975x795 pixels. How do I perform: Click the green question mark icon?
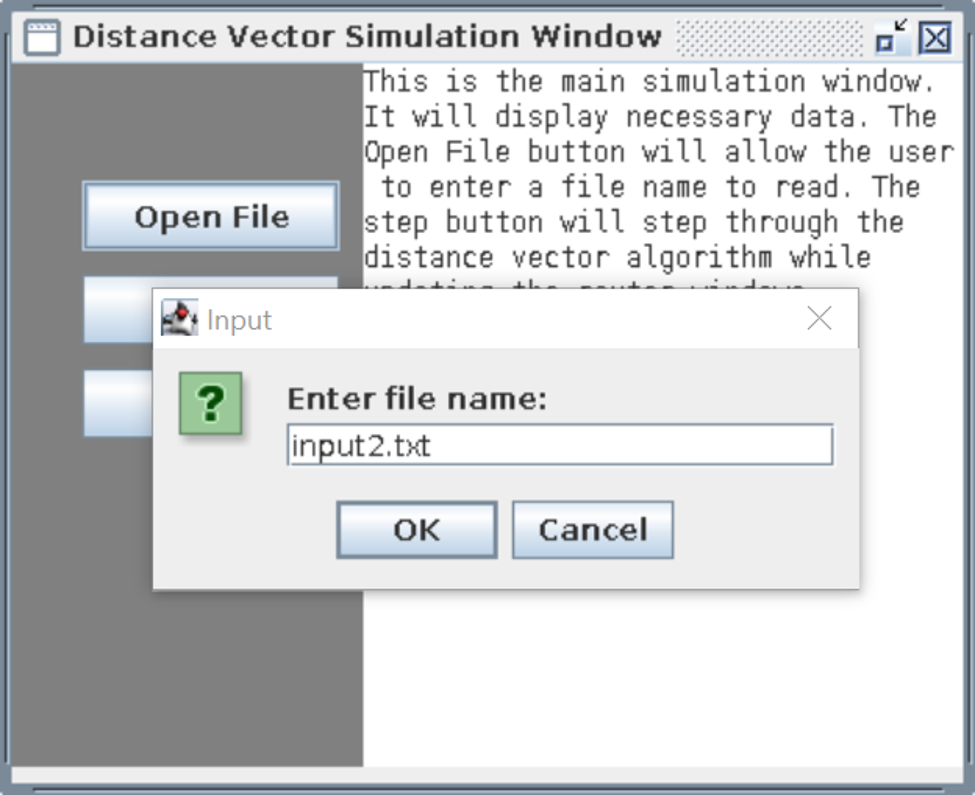pos(210,403)
